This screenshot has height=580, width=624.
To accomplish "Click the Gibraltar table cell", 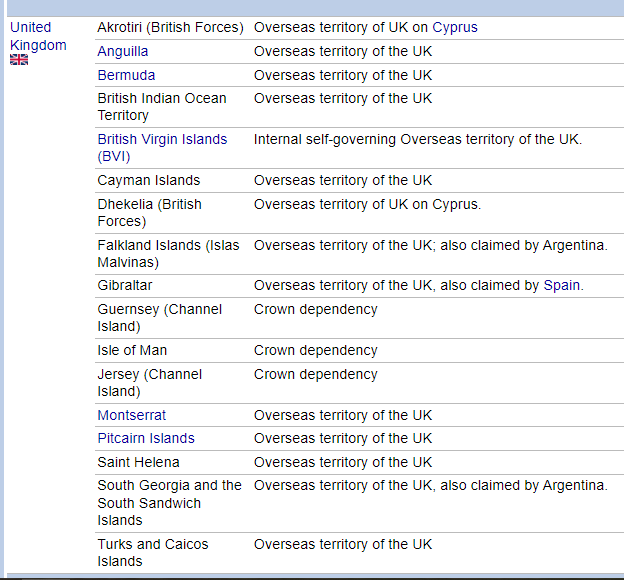I will [x=125, y=285].
